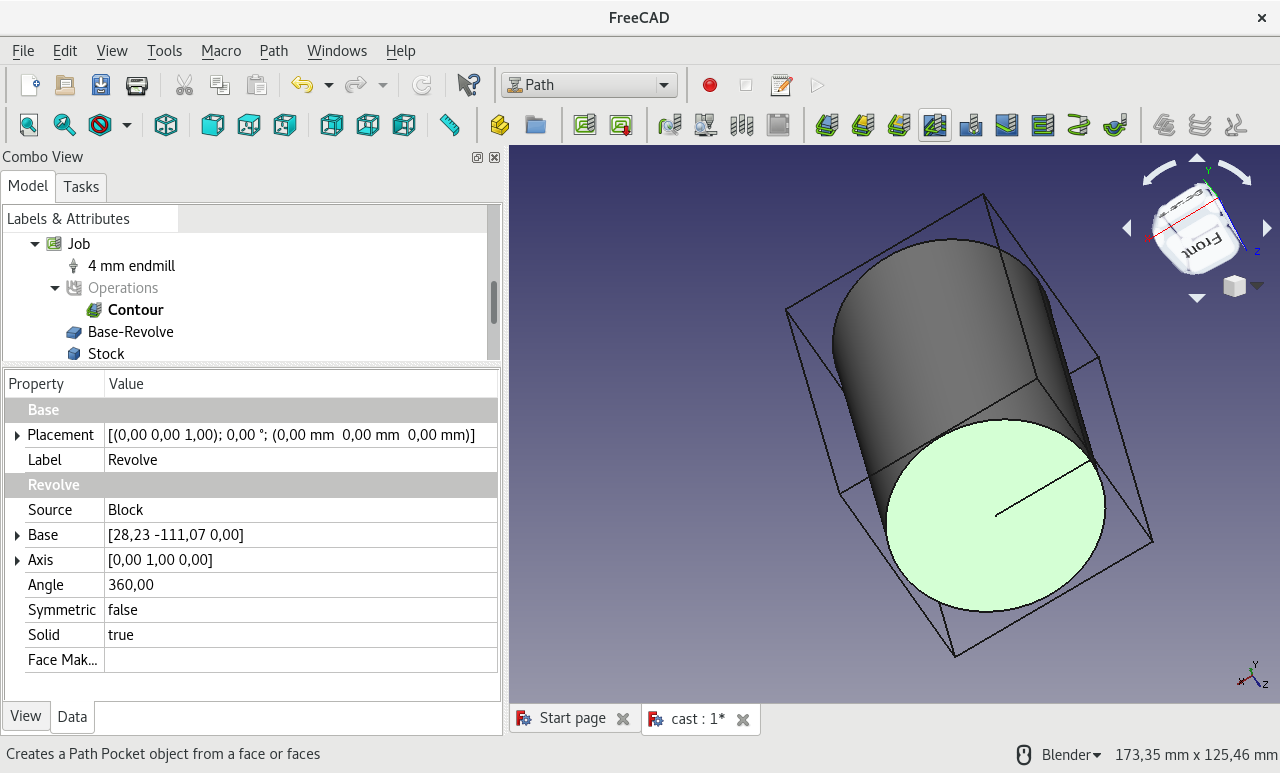Collapse the Operations tree node
1280x773 pixels.
click(x=55, y=288)
